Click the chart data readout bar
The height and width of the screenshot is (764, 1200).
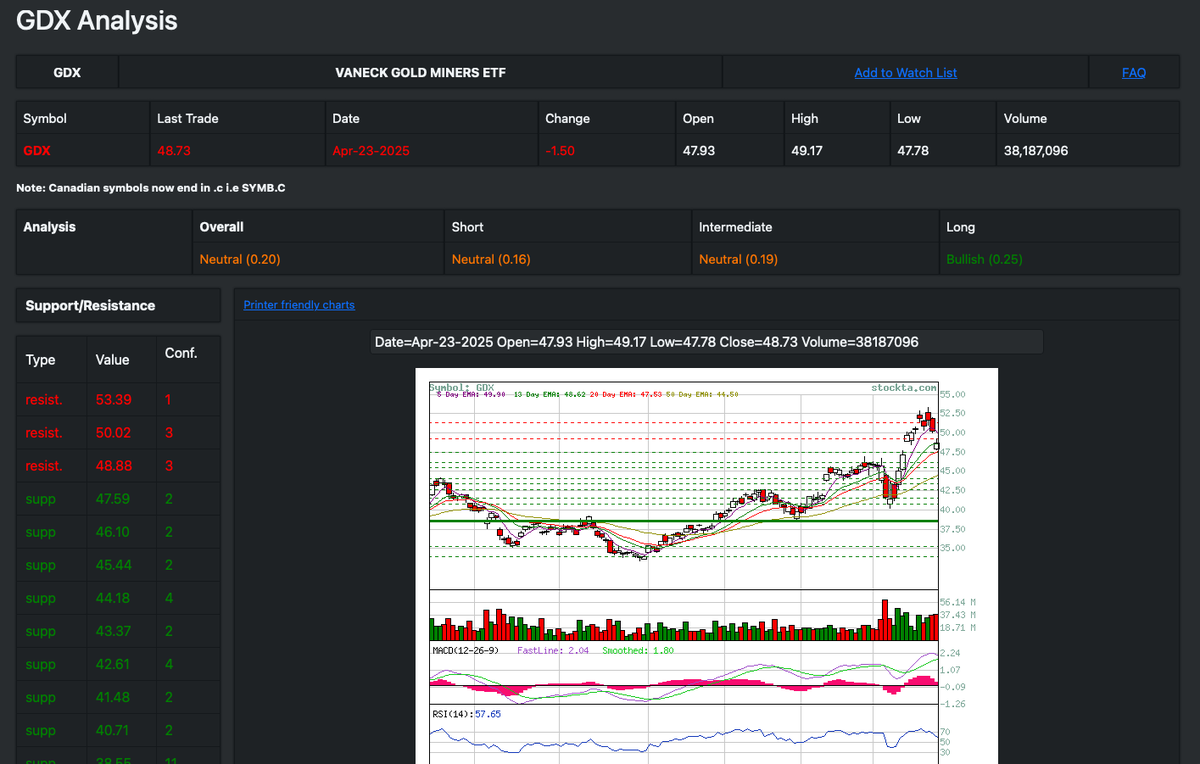tap(706, 342)
